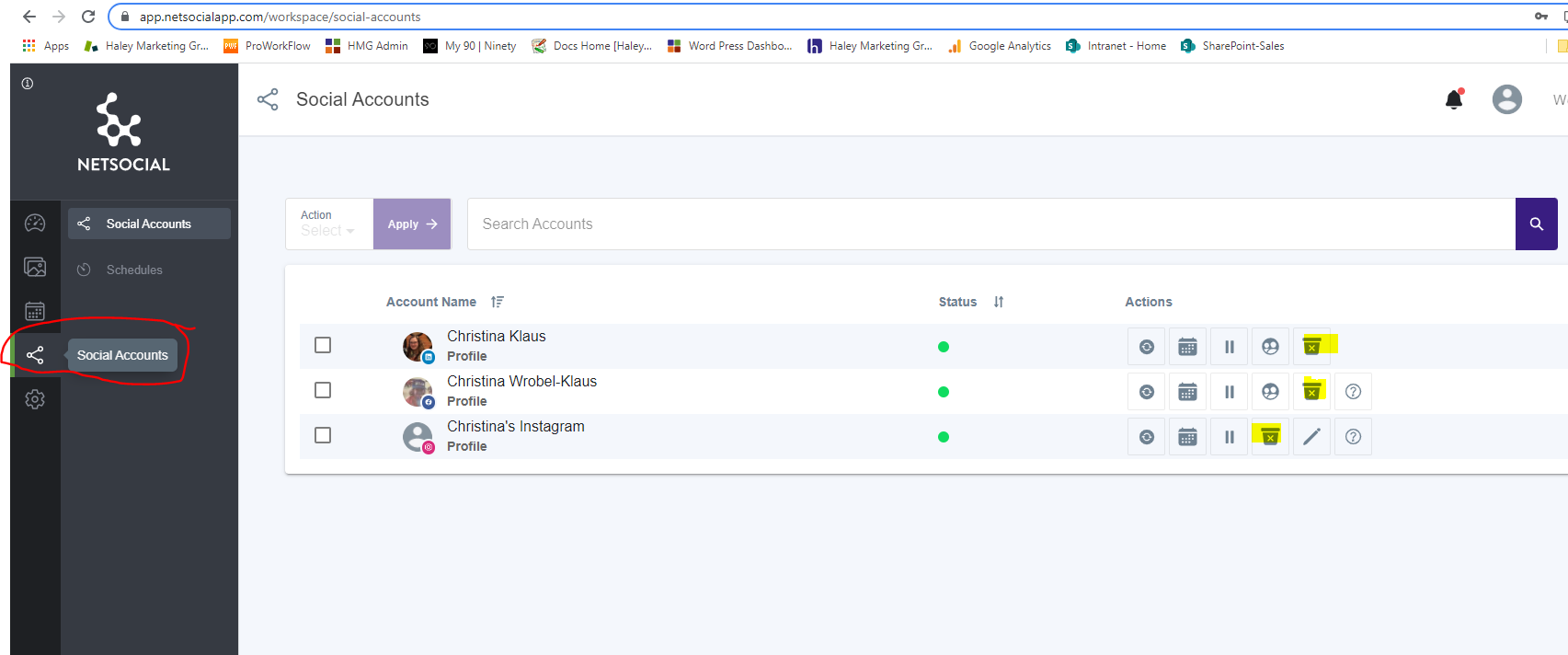
Task: Open the user profile avatar menu
Action: pyautogui.click(x=1506, y=99)
